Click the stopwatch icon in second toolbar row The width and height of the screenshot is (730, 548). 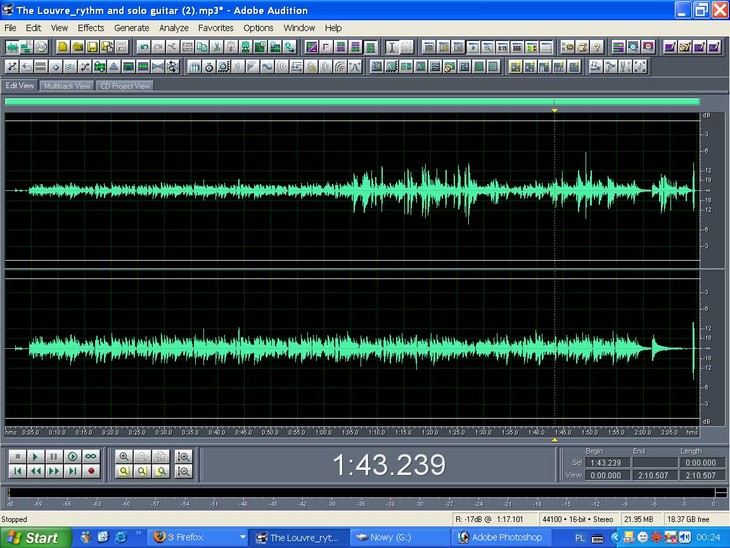[209, 67]
